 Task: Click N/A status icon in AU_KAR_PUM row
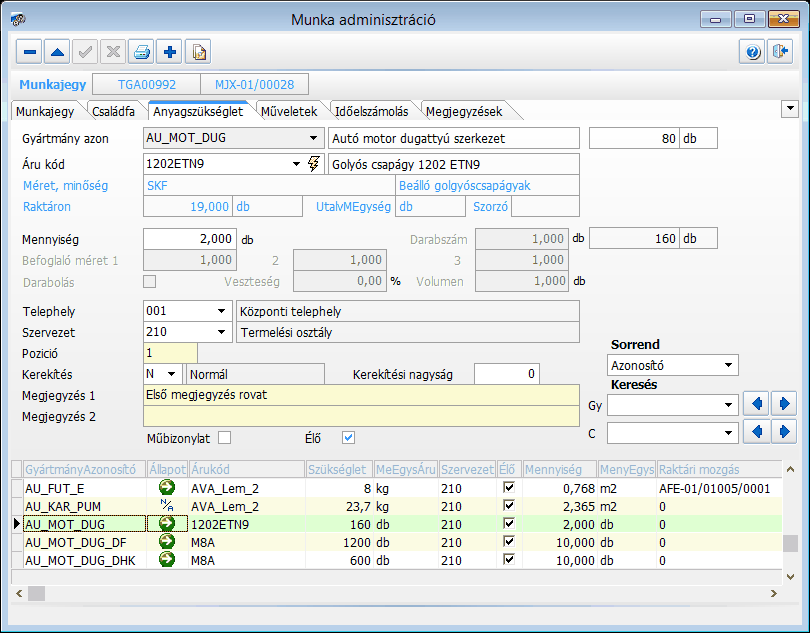(x=167, y=505)
